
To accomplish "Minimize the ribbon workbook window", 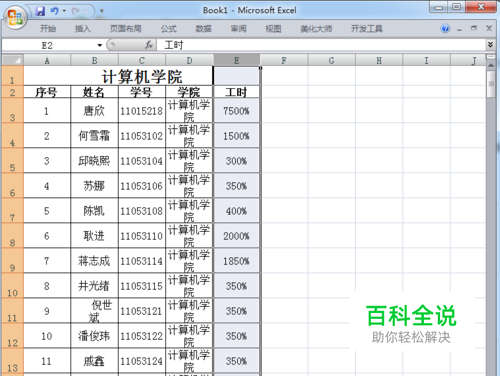I will coord(460,29).
